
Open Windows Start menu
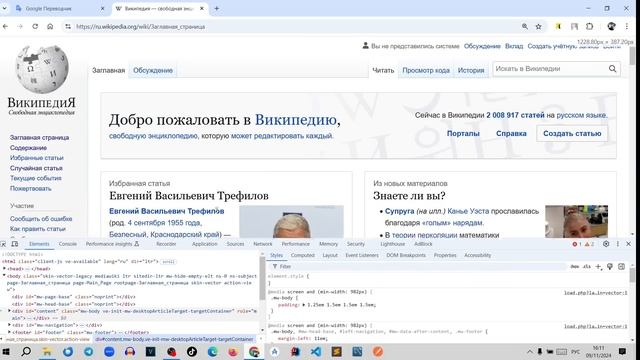click(6, 351)
